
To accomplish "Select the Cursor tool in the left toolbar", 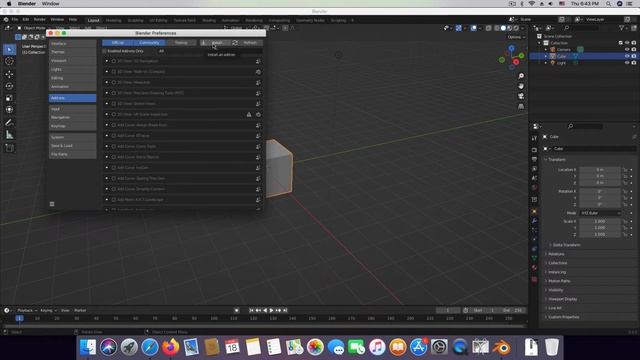I will [9, 61].
